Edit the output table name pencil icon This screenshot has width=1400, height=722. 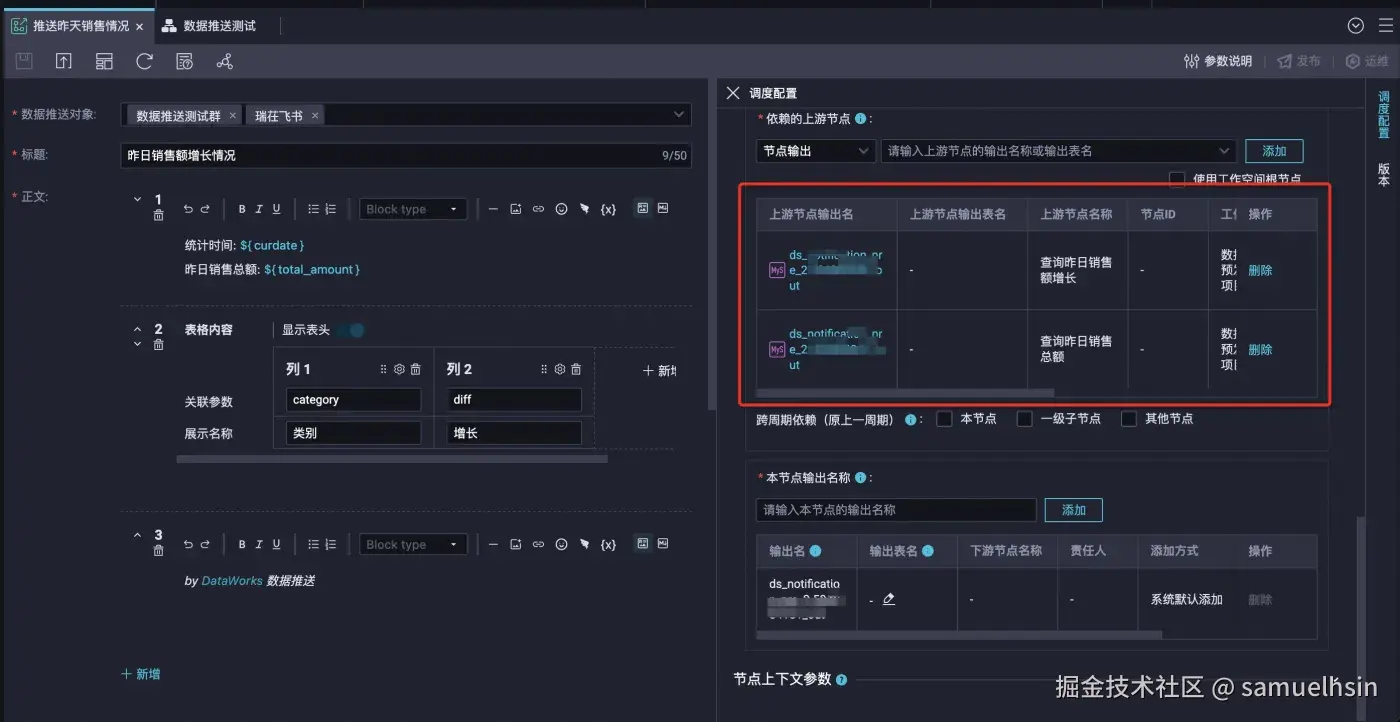tap(889, 599)
